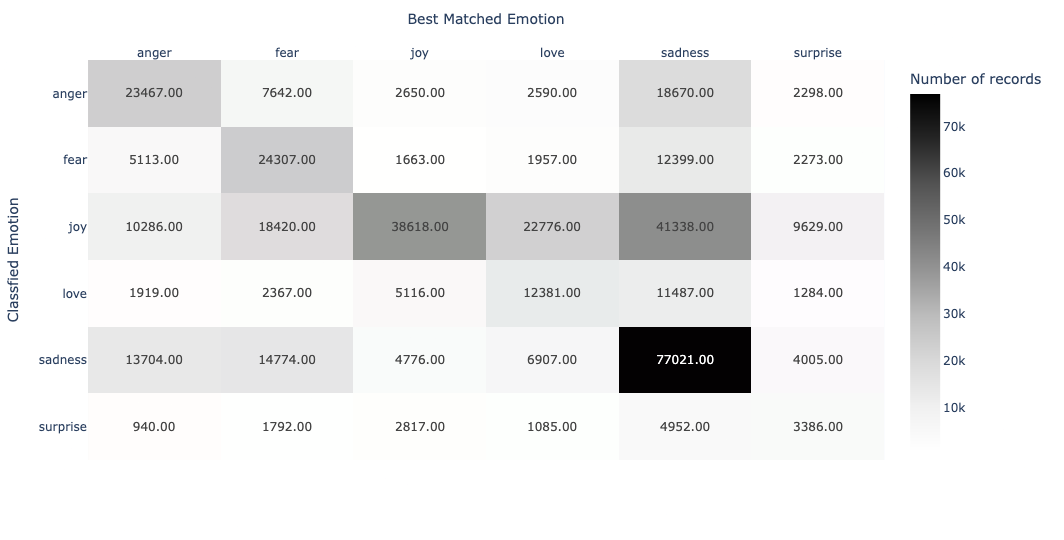This screenshot has height=540, width=1064.
Task: Click the 'surprise' row label on y-axis
Action: click(x=62, y=427)
